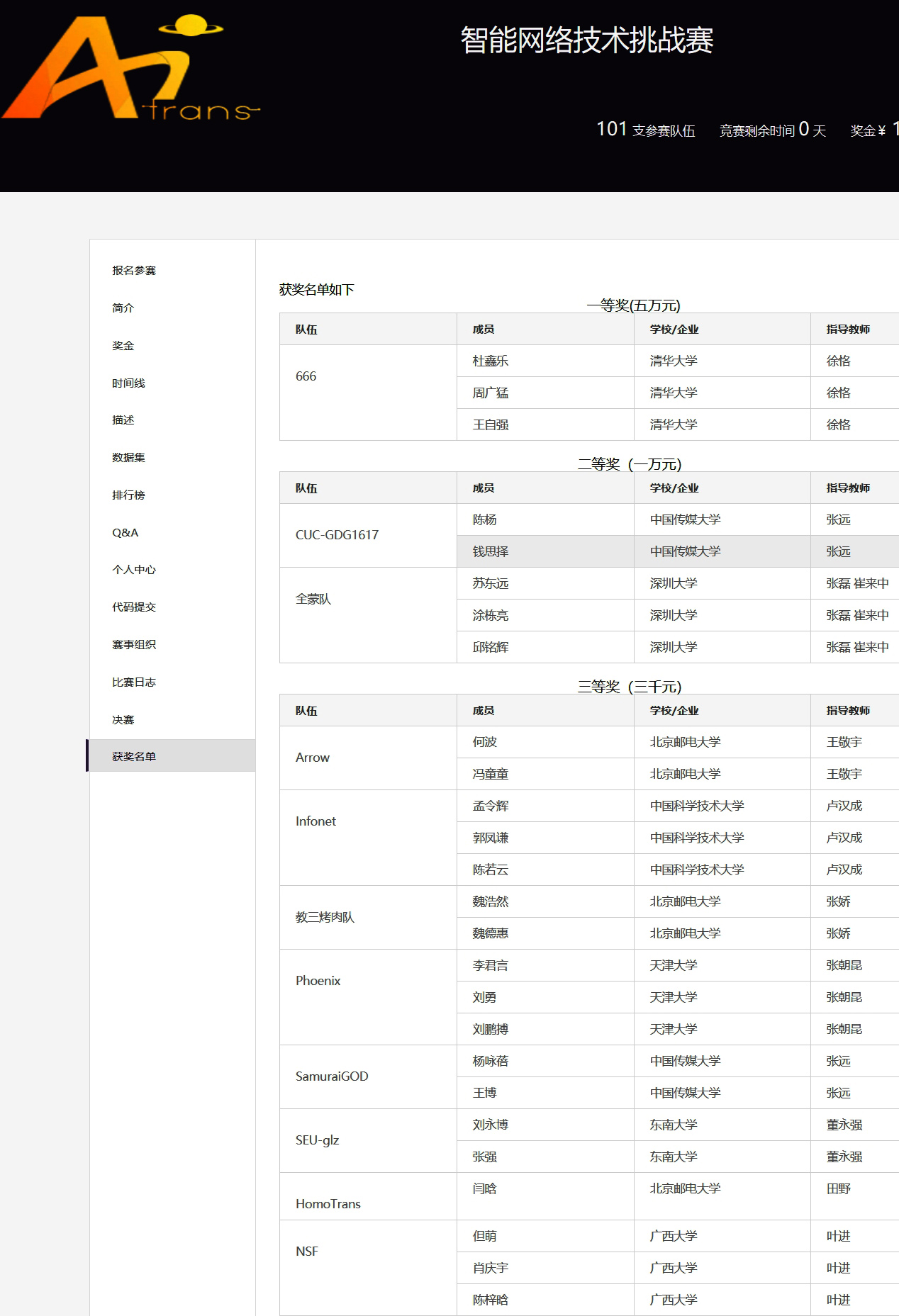899x1316 pixels.
Task: View the 排行榜 leaderboard
Action: click(x=128, y=495)
